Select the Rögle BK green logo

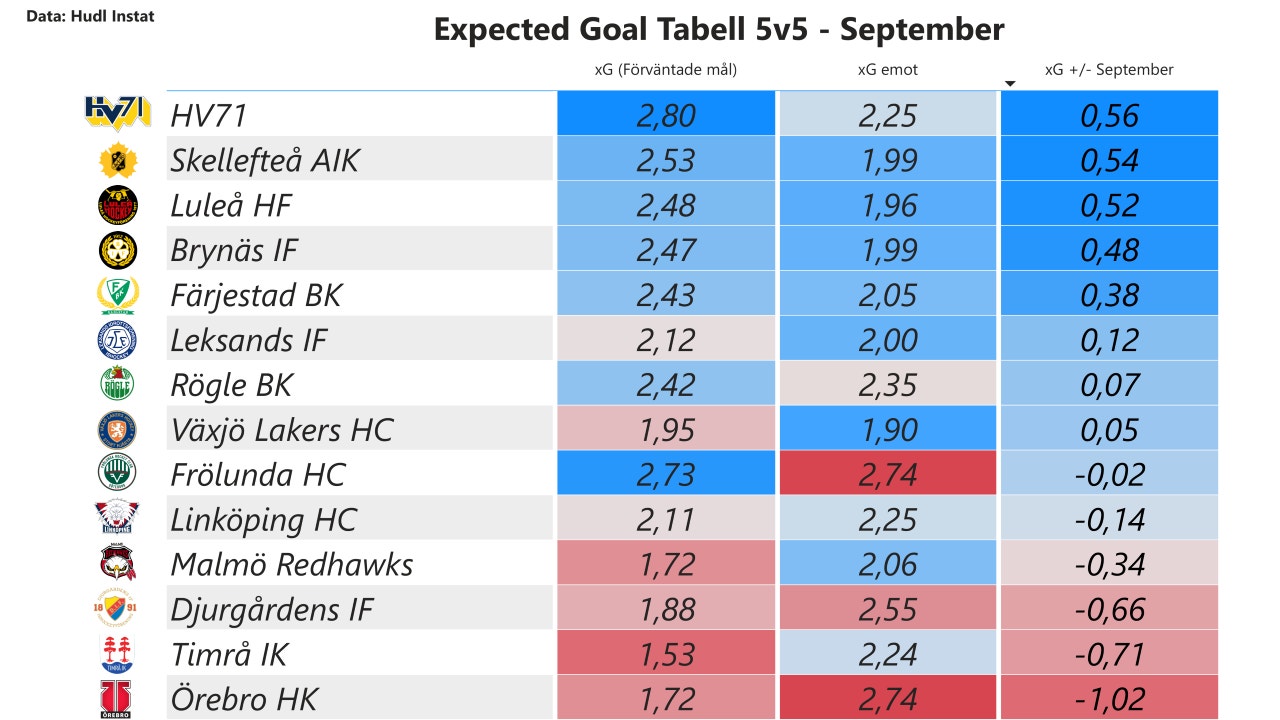click(118, 385)
